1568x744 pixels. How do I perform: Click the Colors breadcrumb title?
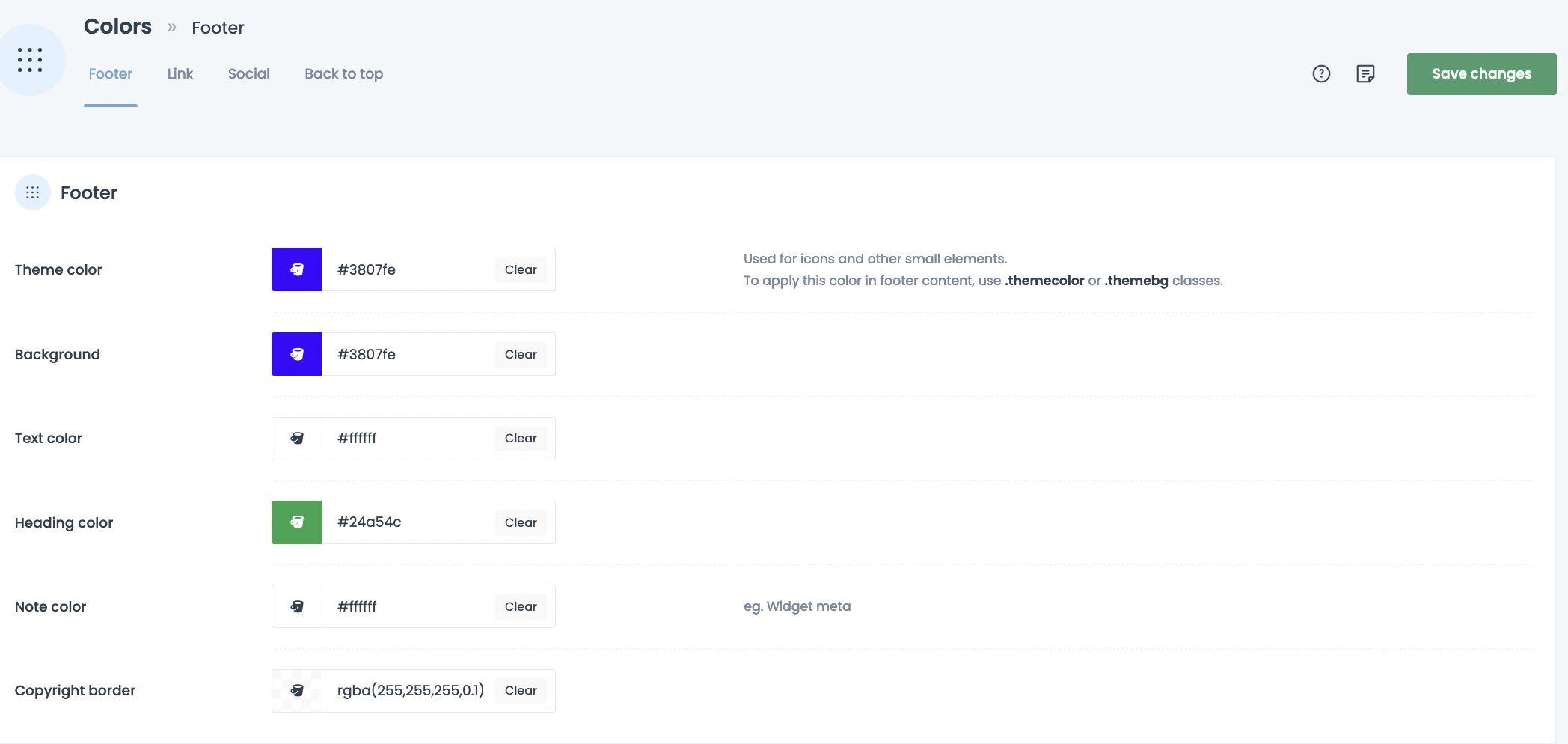[117, 26]
